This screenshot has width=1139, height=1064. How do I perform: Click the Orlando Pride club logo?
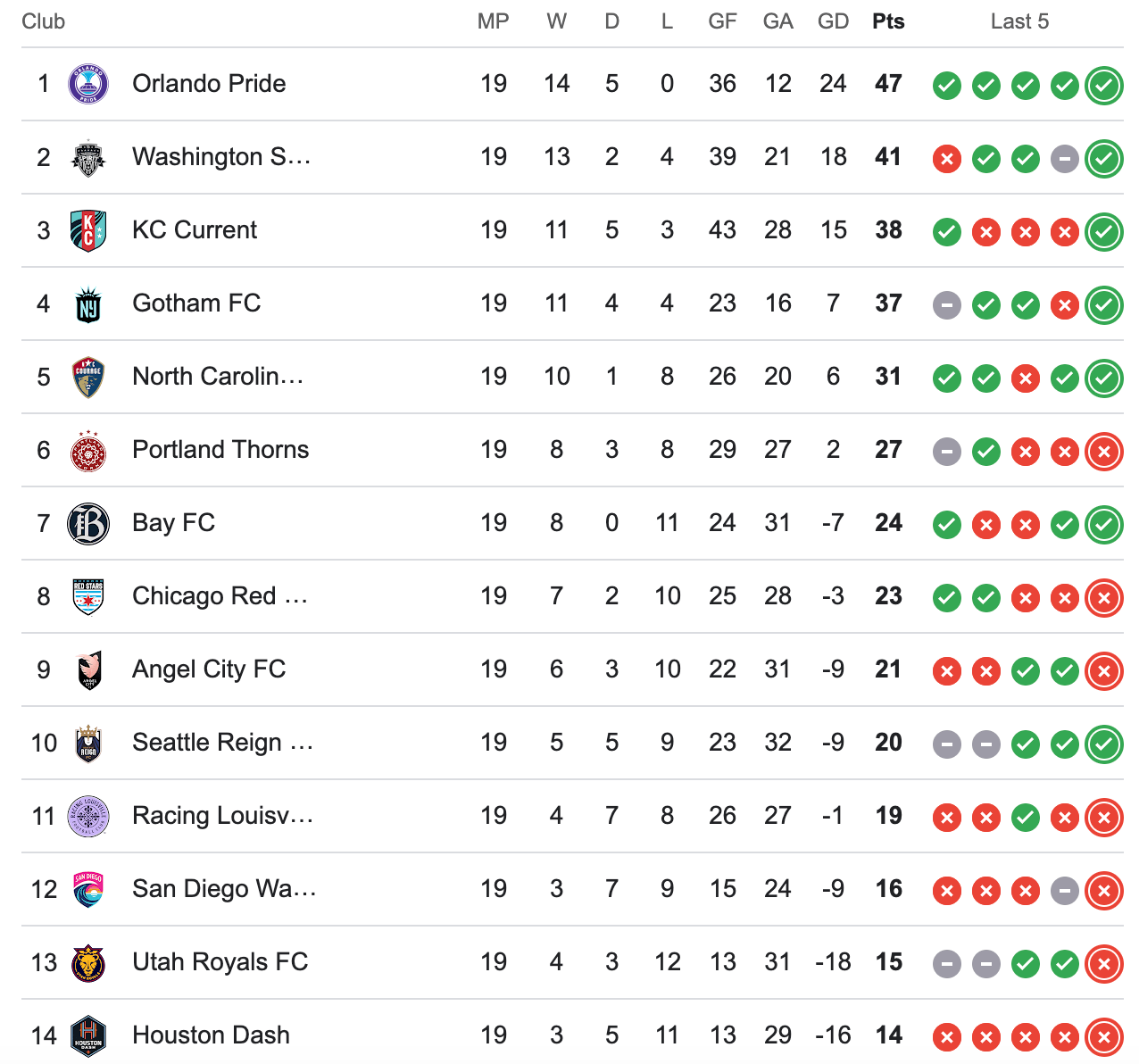88,84
